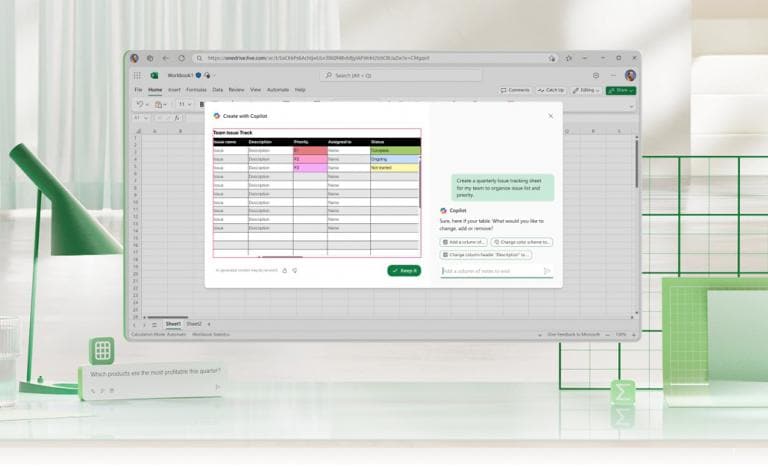Click the Excel app logo icon
The height and width of the screenshot is (470, 768).
[x=155, y=75]
